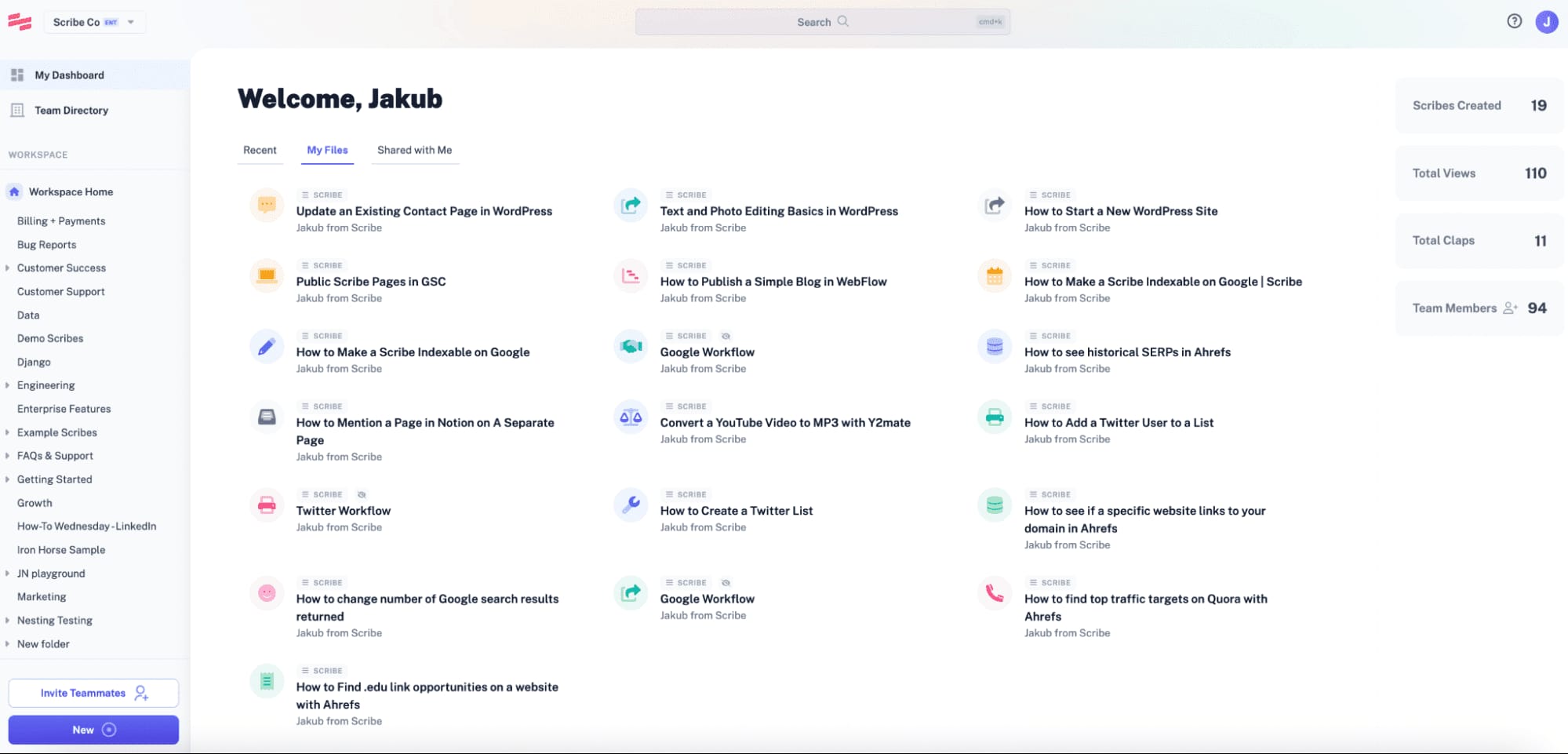Image resolution: width=1568 pixels, height=754 pixels.
Task: Click the Workspace Home house icon
Action: tap(14, 191)
